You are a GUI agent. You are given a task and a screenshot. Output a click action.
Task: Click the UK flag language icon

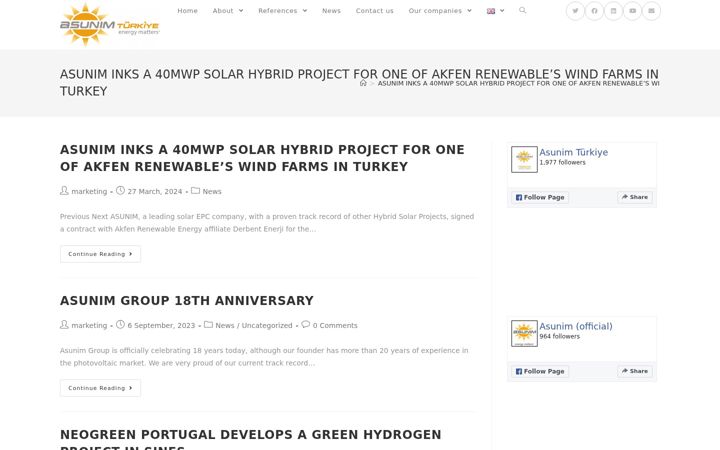pyautogui.click(x=491, y=11)
